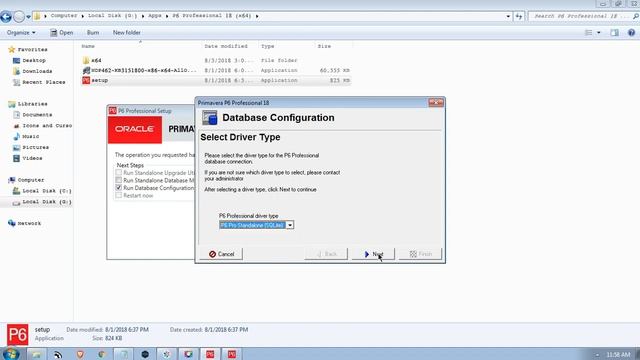This screenshot has width=640, height=360.
Task: Open Downloads in navigation pane
Action: pos(37,71)
